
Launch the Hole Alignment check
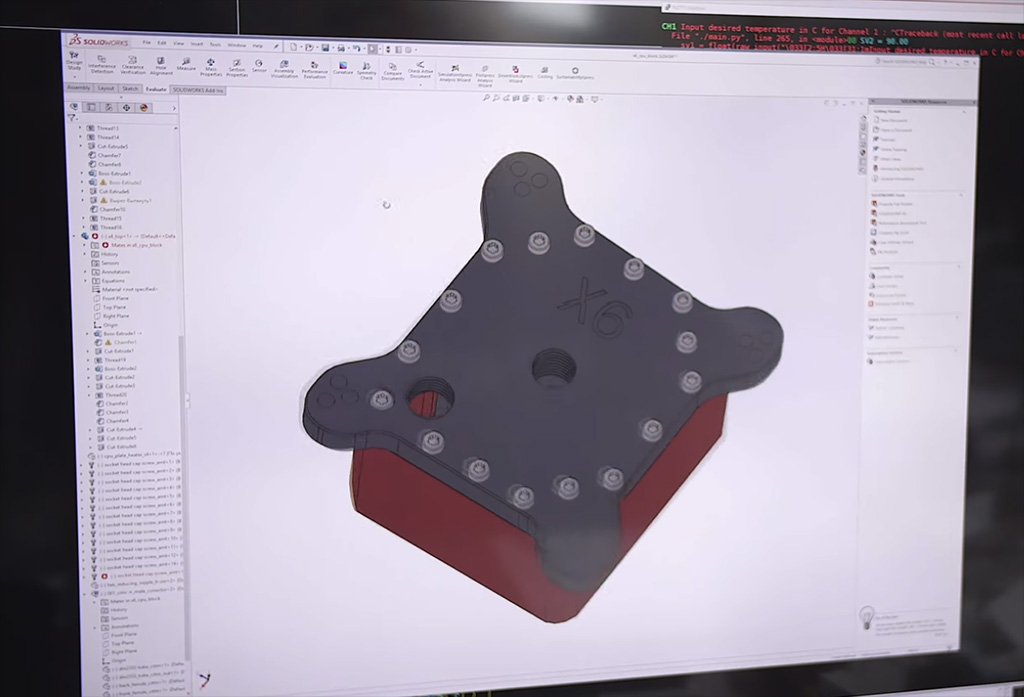click(x=161, y=65)
